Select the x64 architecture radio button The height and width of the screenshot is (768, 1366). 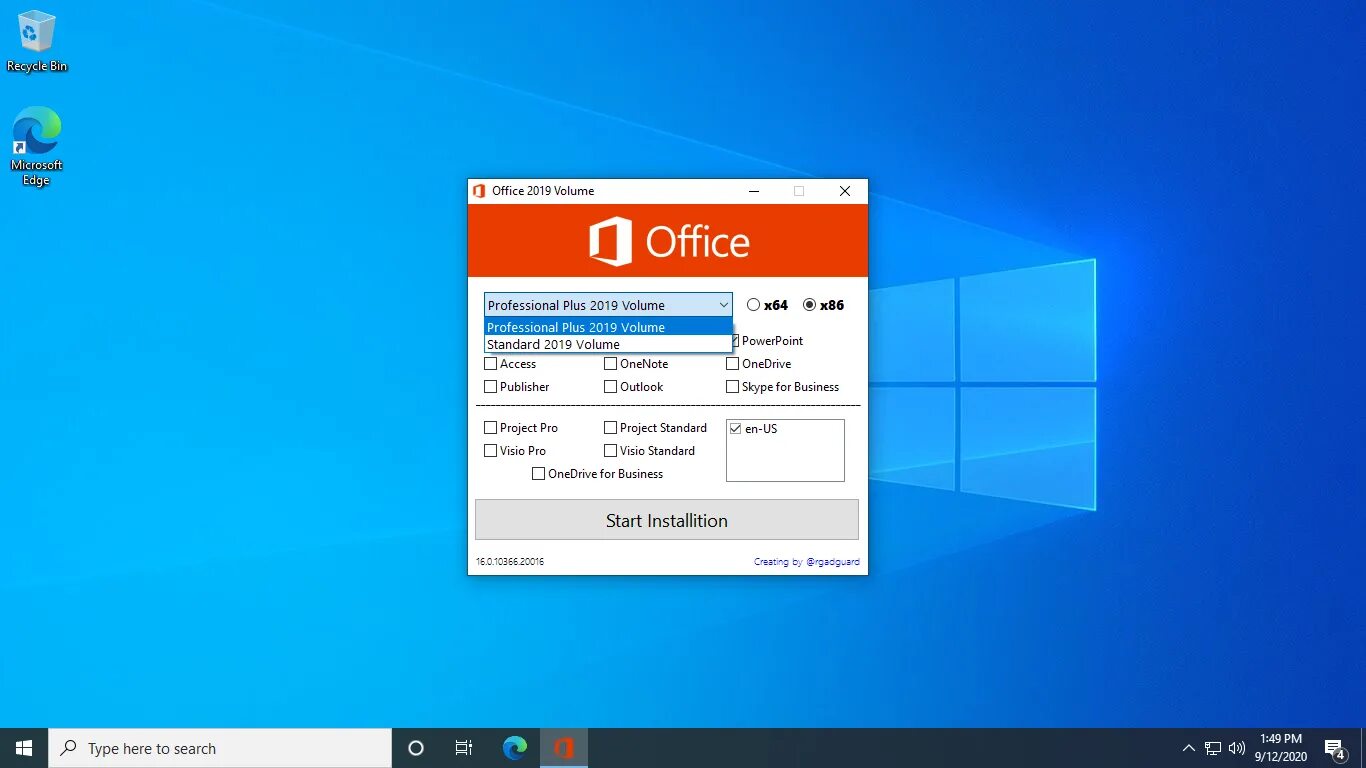[753, 305]
